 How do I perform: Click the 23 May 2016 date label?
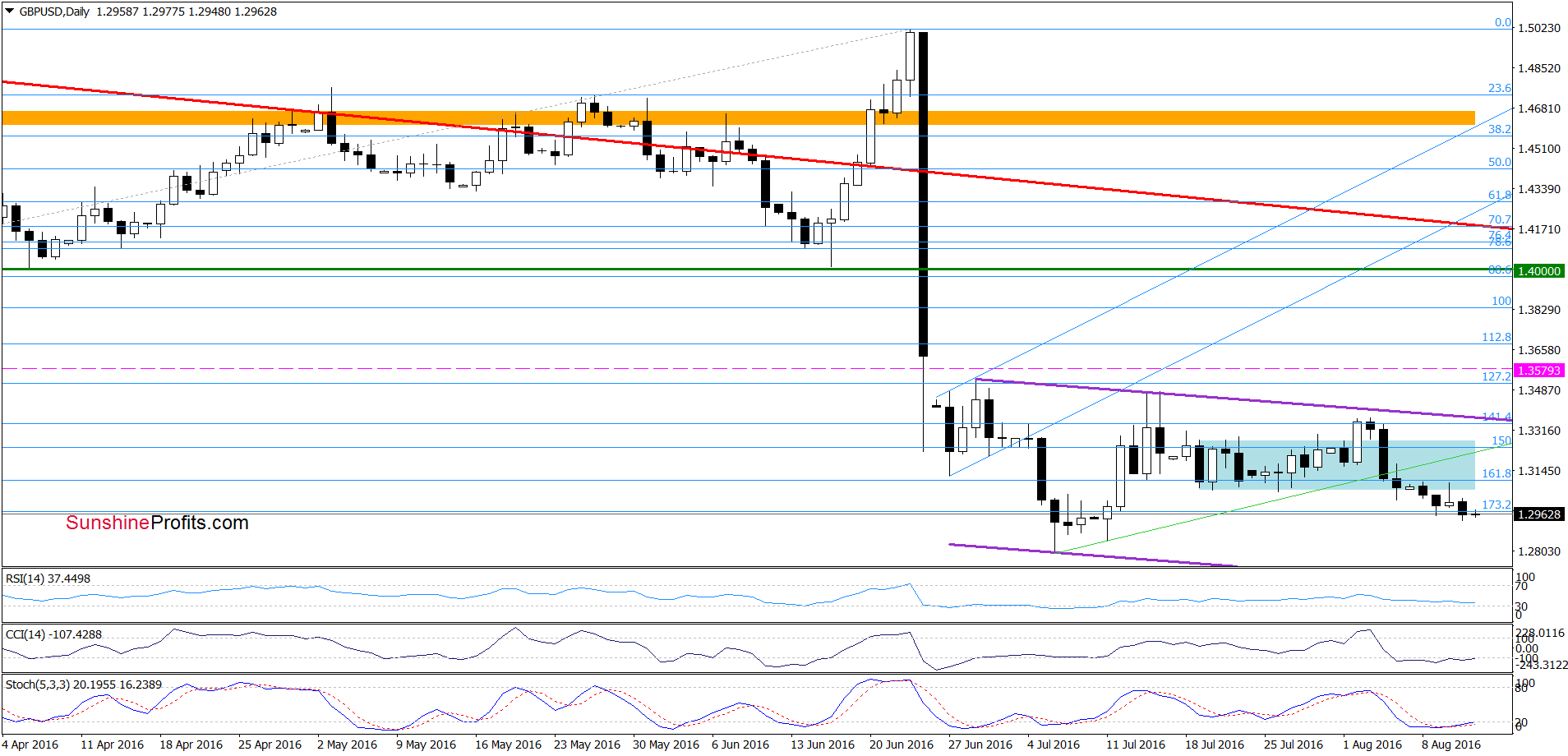(x=587, y=744)
